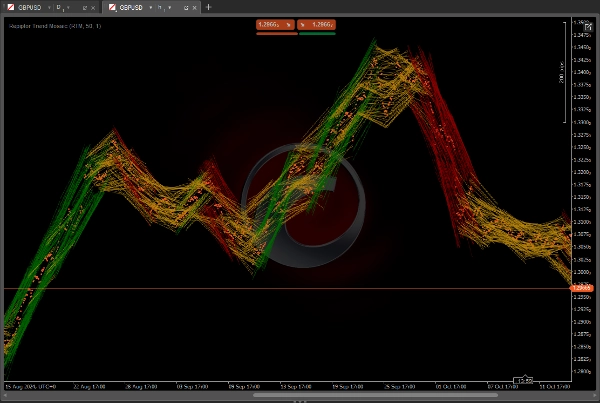The width and height of the screenshot is (600, 403).
Task: Click the red Sell quick-trade button
Action: click(x=275, y=24)
